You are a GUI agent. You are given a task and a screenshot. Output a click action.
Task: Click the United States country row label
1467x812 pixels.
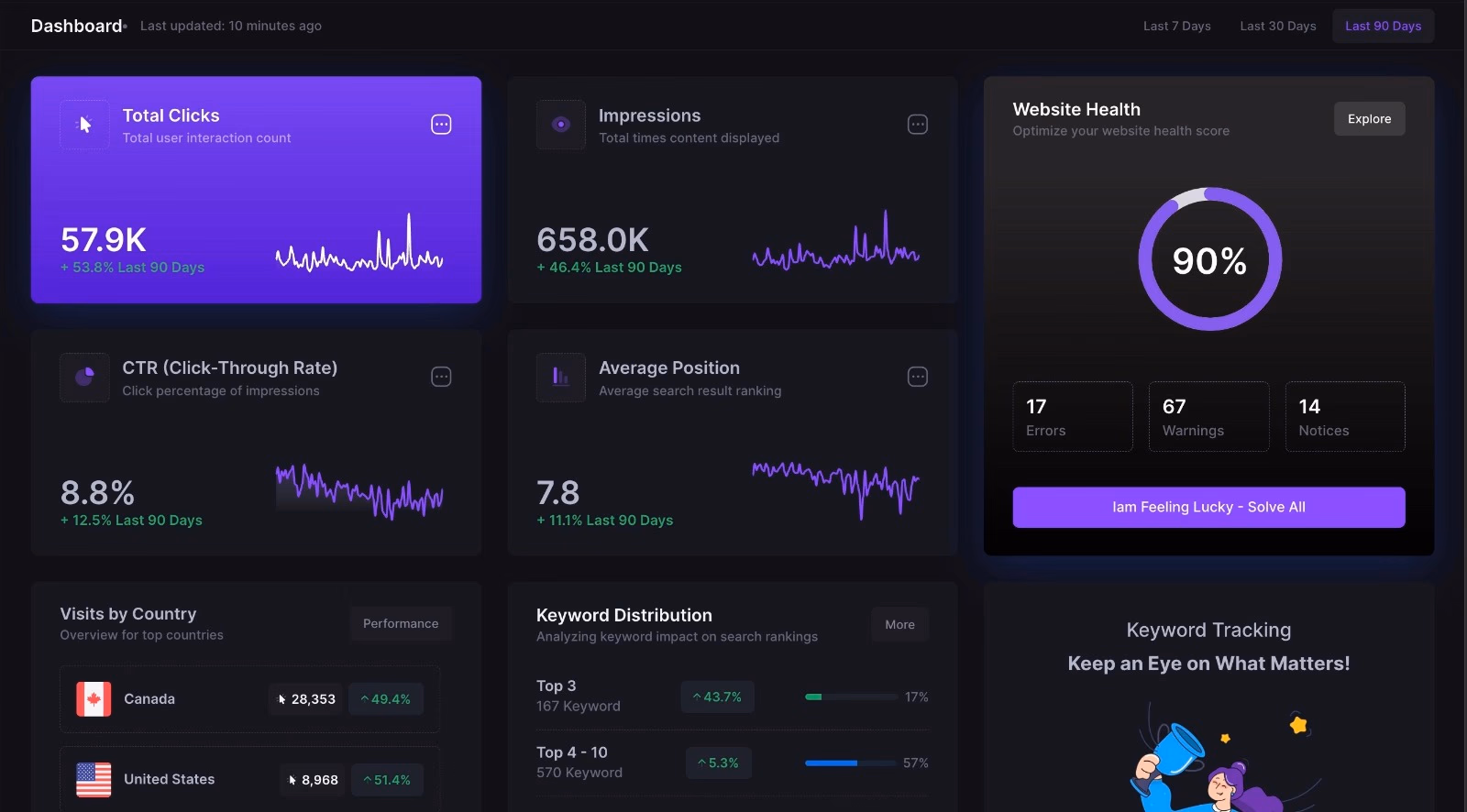170,780
